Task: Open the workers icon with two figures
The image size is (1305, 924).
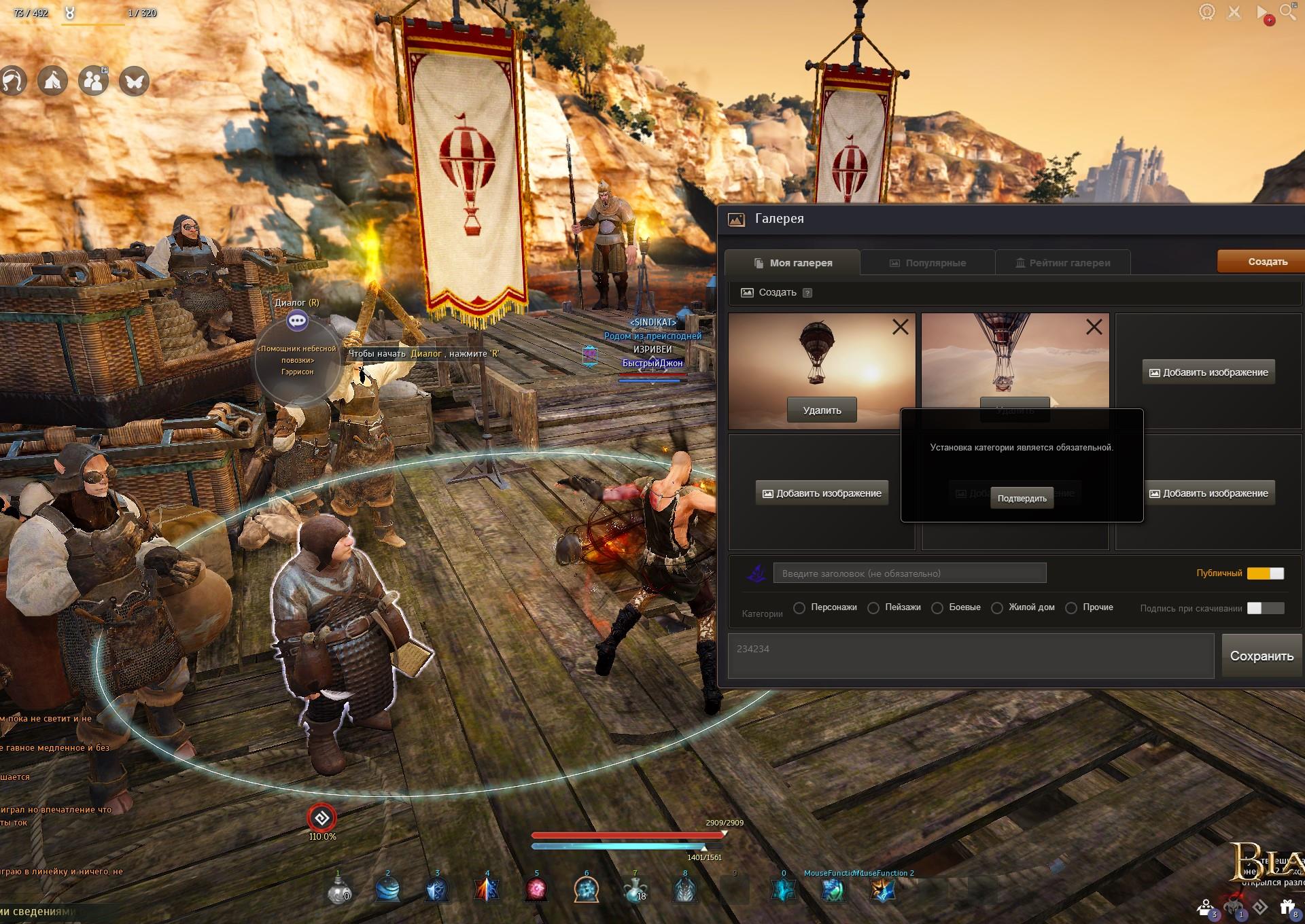Action: [x=93, y=81]
